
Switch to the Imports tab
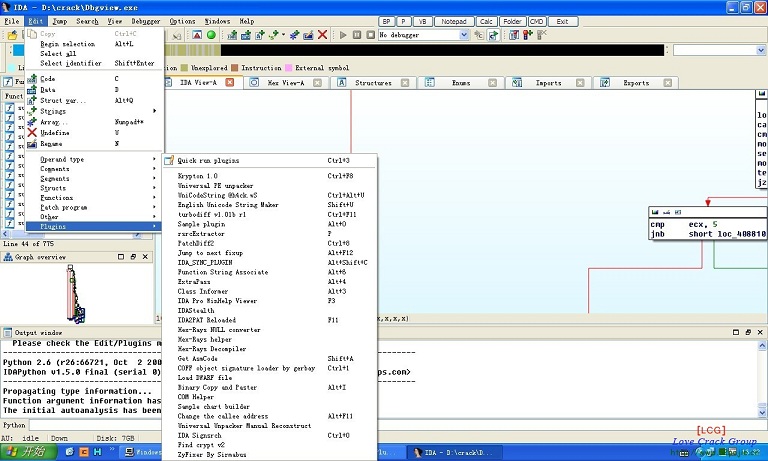(547, 83)
